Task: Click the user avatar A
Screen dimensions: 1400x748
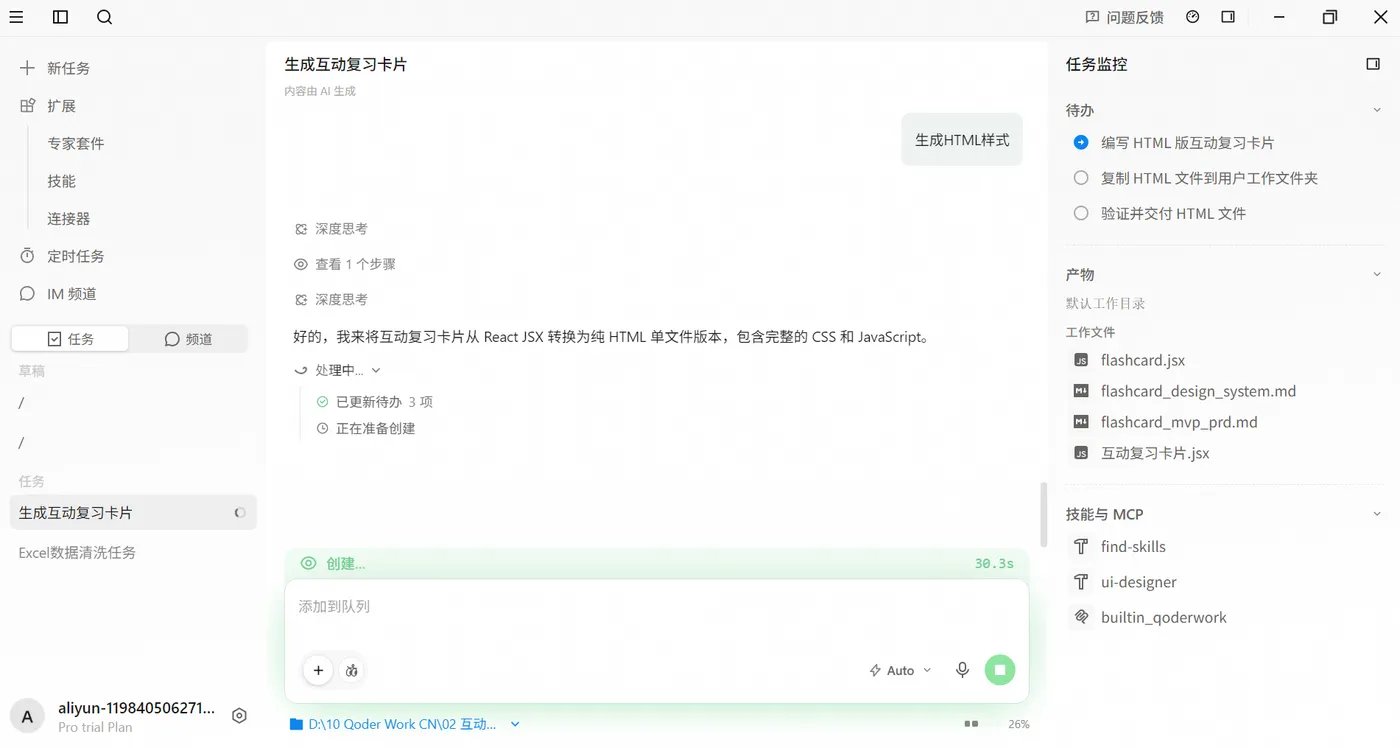Action: (27, 716)
